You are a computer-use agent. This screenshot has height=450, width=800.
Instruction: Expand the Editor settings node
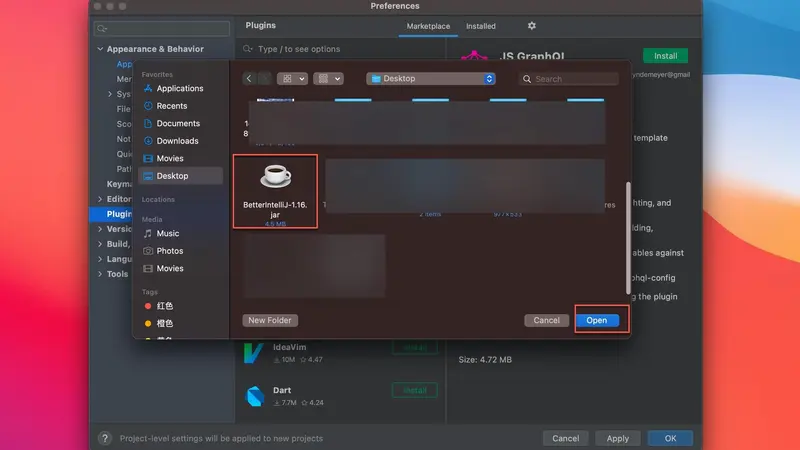click(100, 199)
